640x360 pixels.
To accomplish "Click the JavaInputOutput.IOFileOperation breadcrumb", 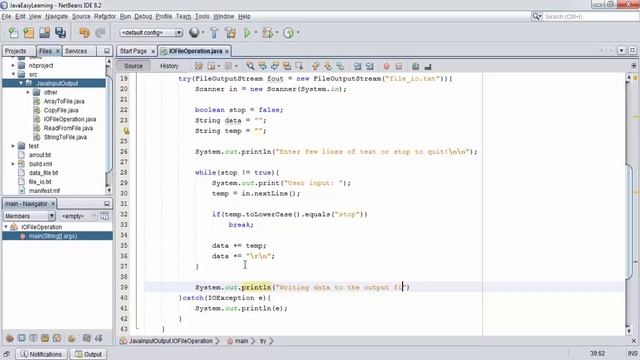I will (167, 341).
